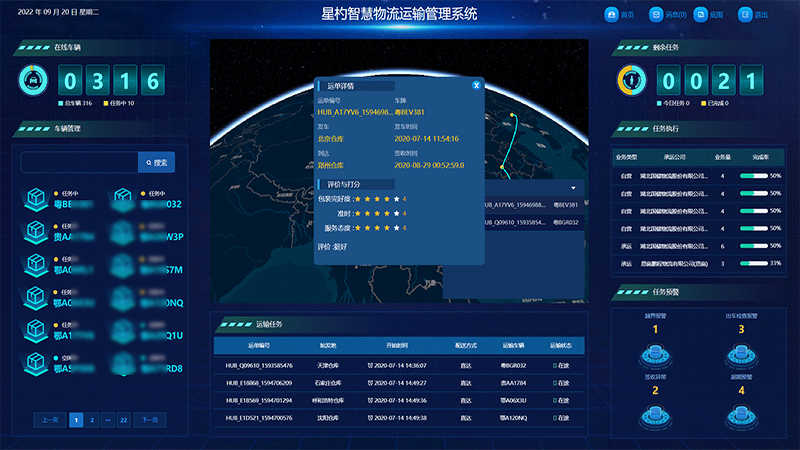This screenshot has width=800, height=450.
Task: Click the online vehicle gauge icon
Action: pyautogui.click(x=31, y=81)
